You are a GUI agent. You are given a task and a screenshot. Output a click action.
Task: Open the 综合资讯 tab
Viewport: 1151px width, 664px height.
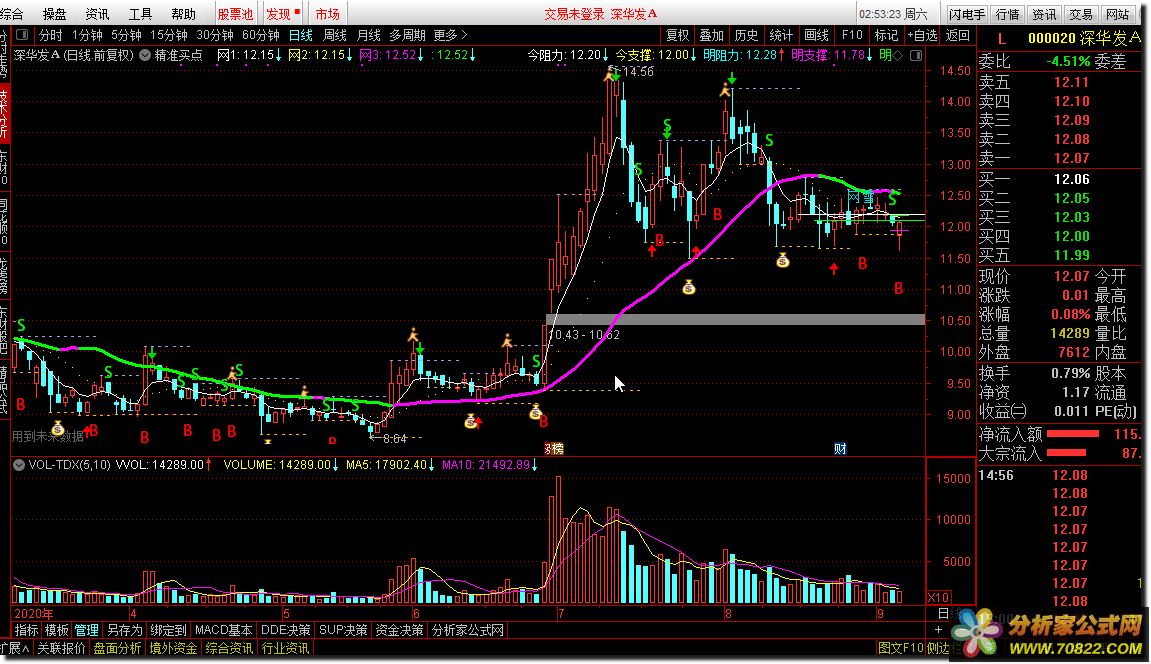[229, 648]
